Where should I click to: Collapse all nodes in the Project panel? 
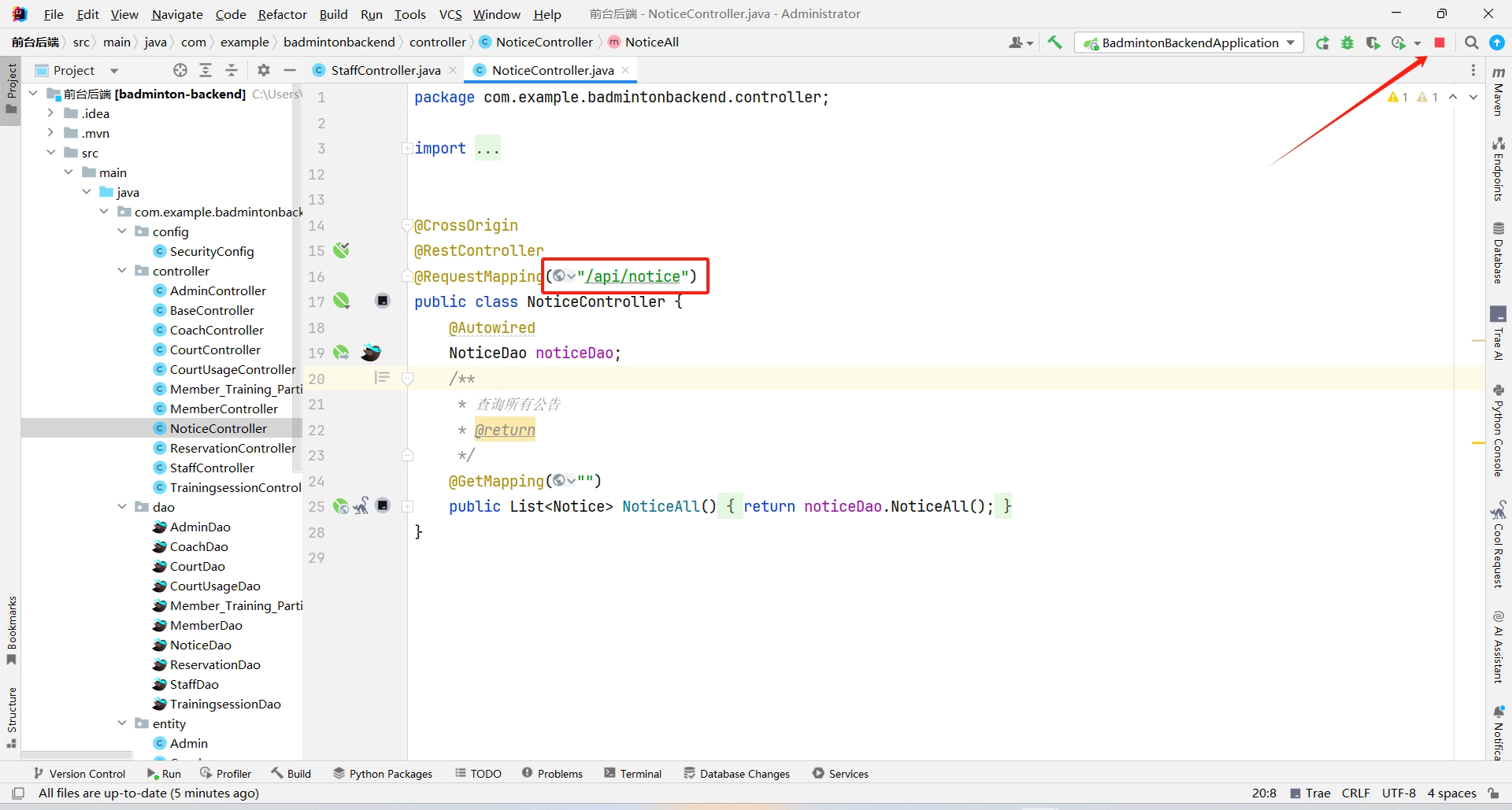click(x=232, y=70)
